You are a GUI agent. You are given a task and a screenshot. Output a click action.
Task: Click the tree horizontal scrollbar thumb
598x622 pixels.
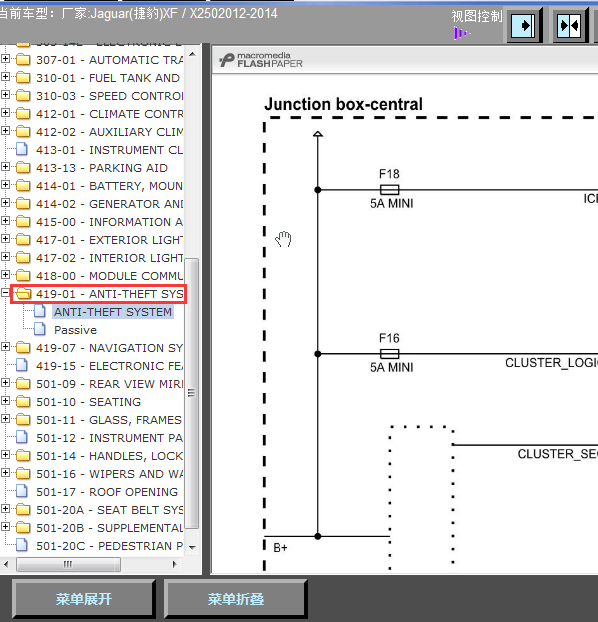[68, 564]
